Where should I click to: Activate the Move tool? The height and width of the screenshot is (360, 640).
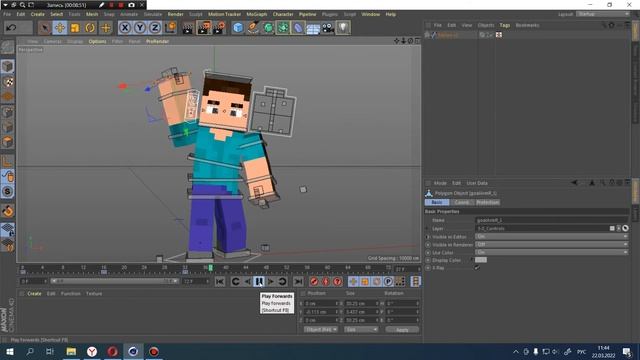point(60,28)
